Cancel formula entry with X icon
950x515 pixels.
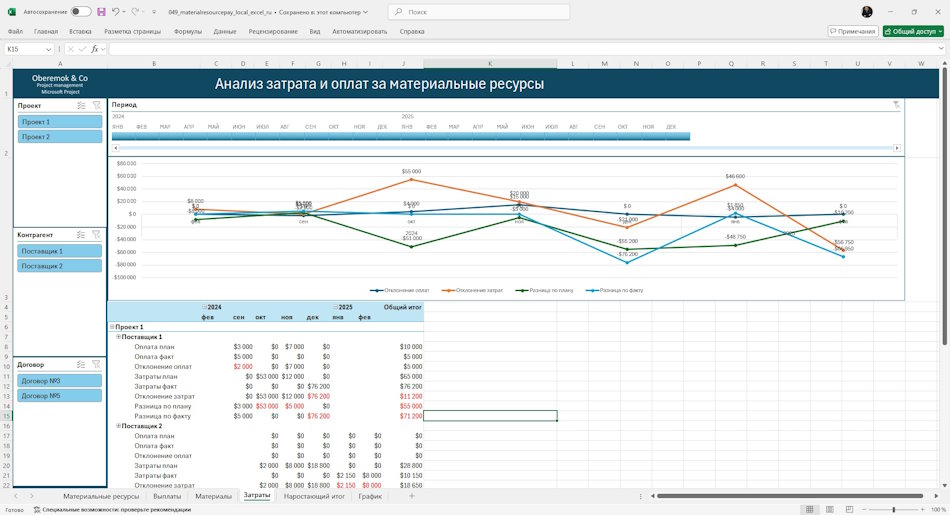pyautogui.click(x=70, y=49)
